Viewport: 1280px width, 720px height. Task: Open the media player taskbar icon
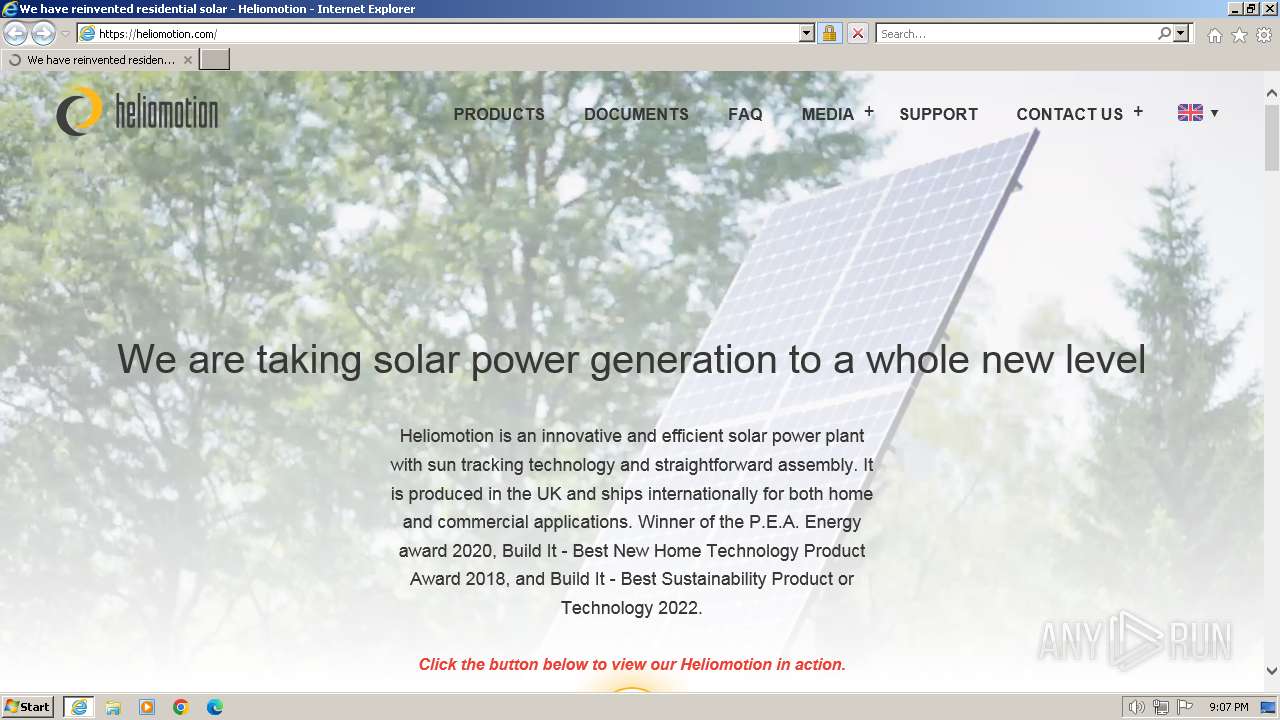[x=147, y=707]
